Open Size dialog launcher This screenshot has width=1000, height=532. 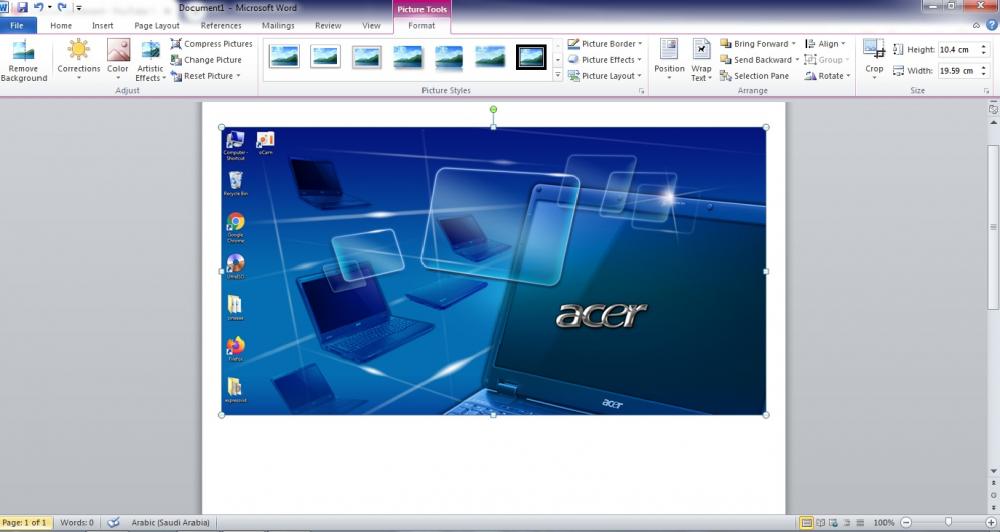[987, 91]
